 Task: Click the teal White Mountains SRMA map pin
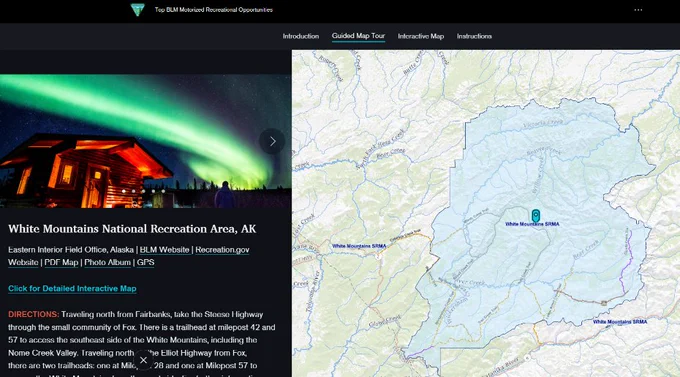[x=536, y=215]
